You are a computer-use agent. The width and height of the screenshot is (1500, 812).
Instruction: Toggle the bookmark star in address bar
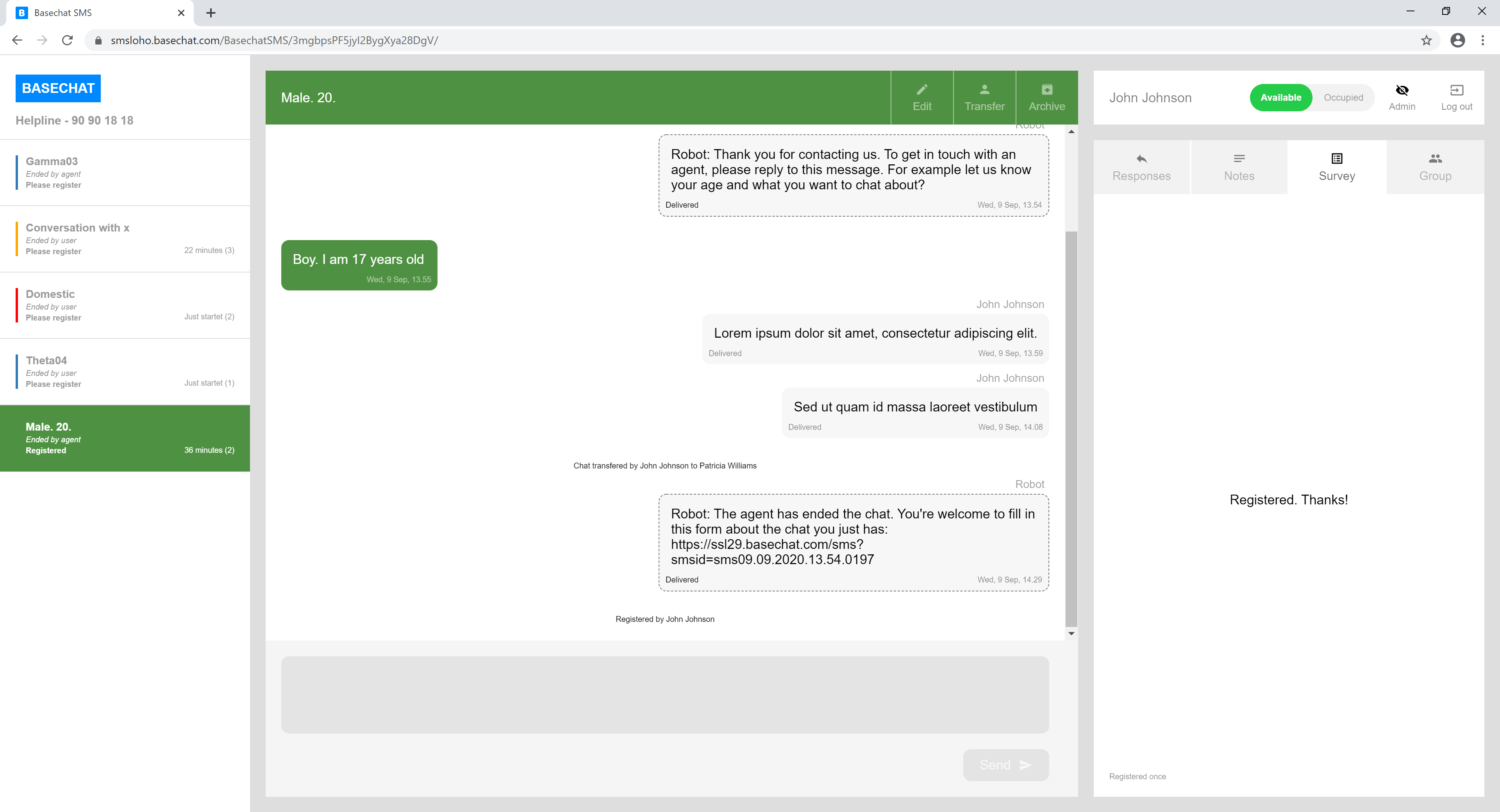tap(1426, 40)
